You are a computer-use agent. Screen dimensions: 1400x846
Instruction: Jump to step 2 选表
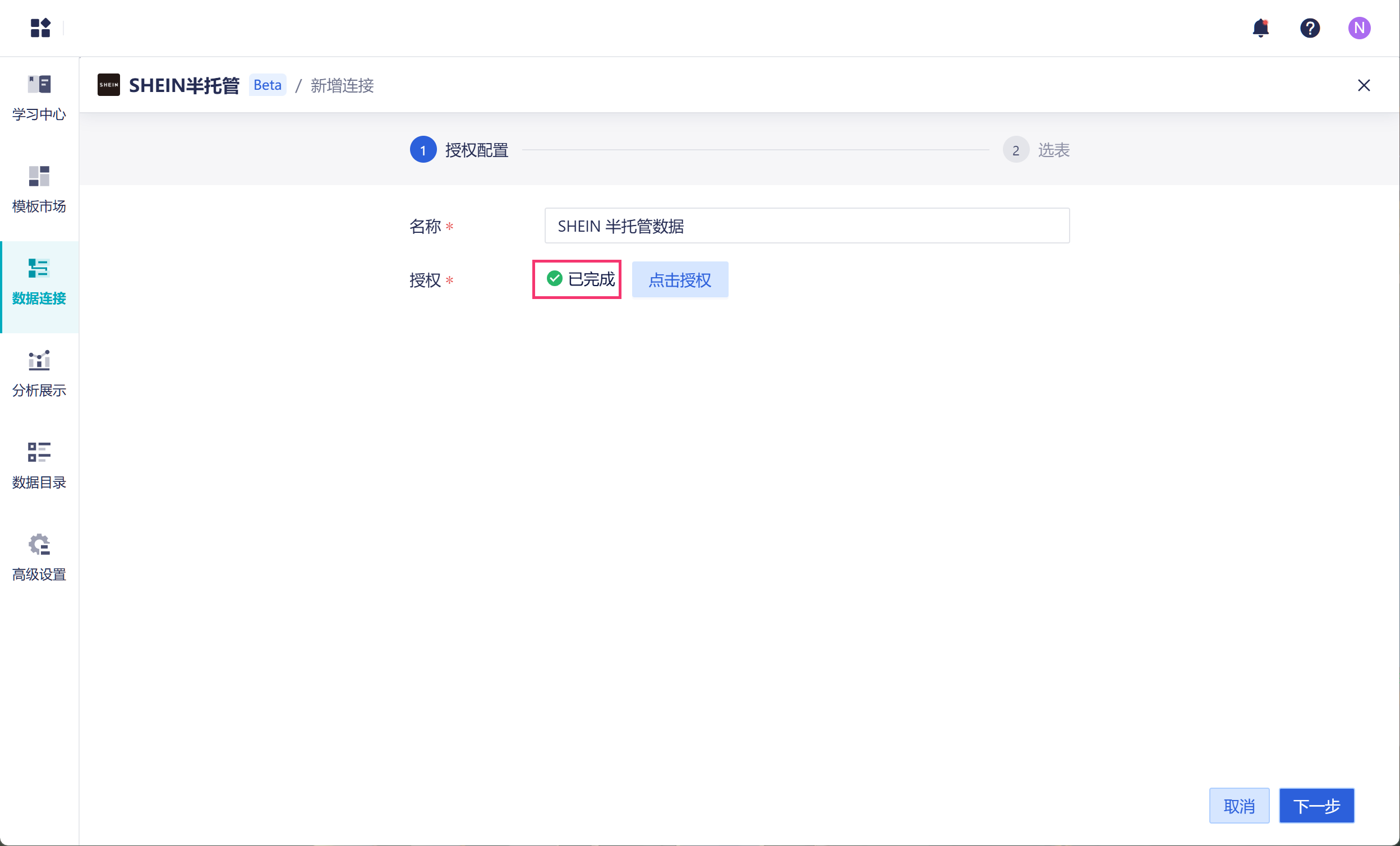coord(1037,150)
